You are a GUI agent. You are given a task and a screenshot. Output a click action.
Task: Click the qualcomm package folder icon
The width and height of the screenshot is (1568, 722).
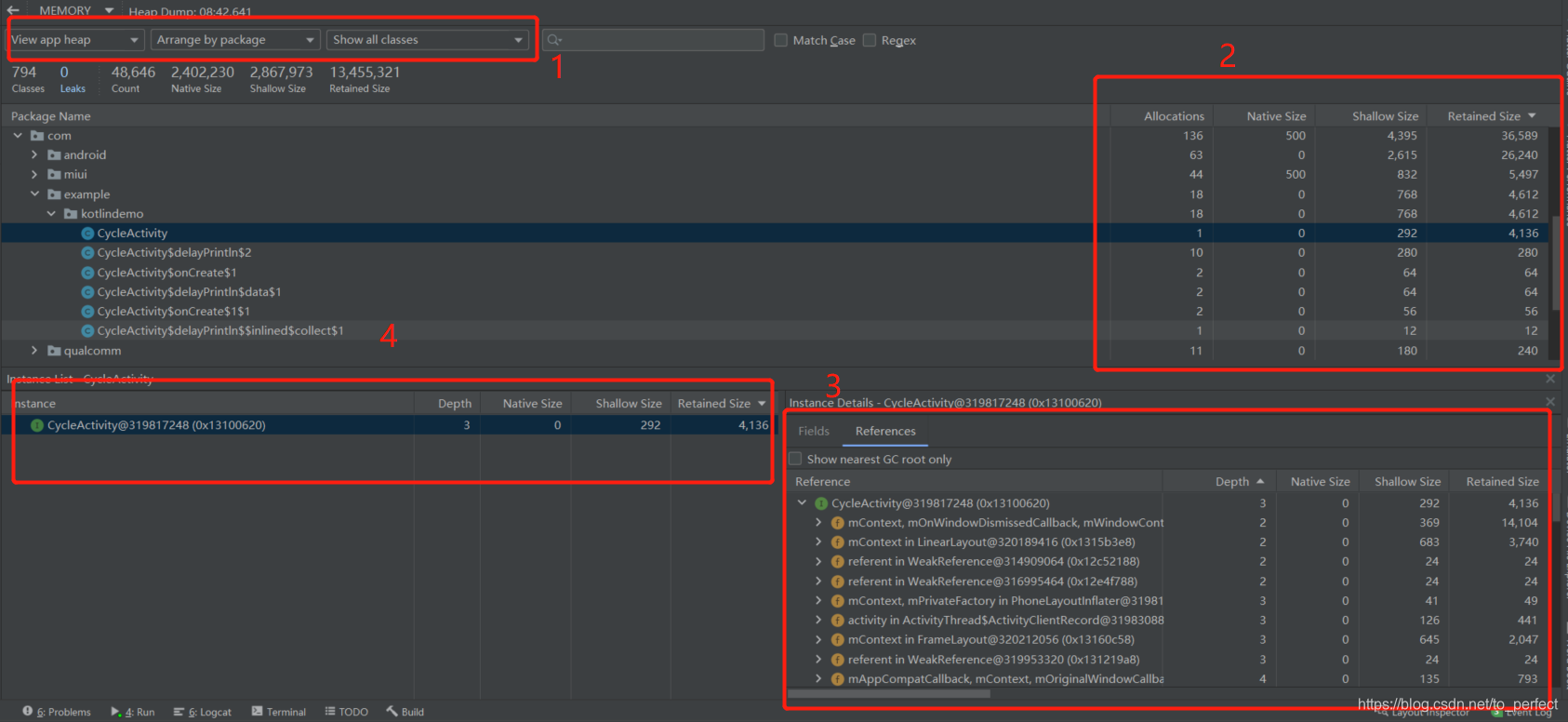pos(54,351)
